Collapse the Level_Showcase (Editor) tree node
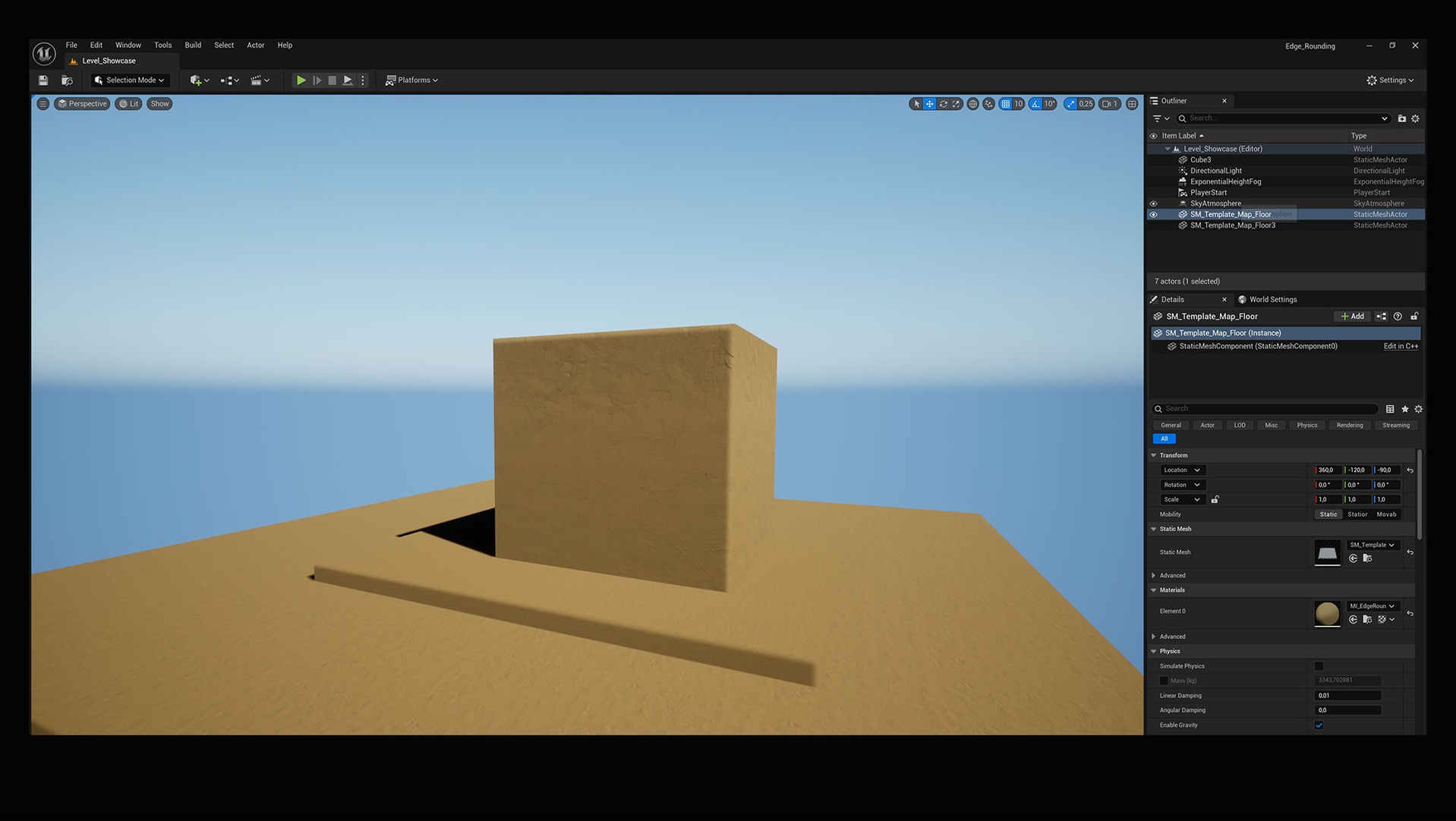The image size is (1456, 821). point(1168,149)
